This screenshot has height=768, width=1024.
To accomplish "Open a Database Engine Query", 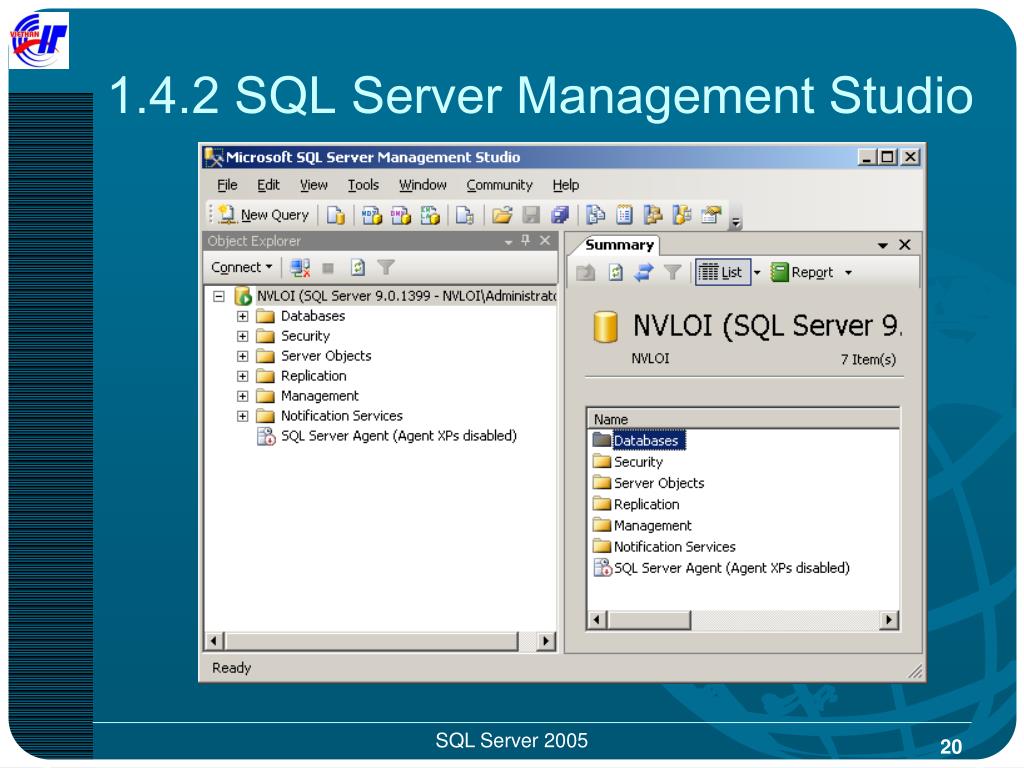I will click(x=336, y=215).
